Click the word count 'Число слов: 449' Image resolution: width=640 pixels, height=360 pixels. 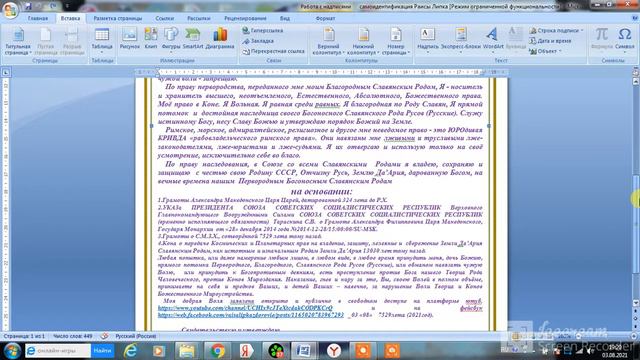[73, 336]
